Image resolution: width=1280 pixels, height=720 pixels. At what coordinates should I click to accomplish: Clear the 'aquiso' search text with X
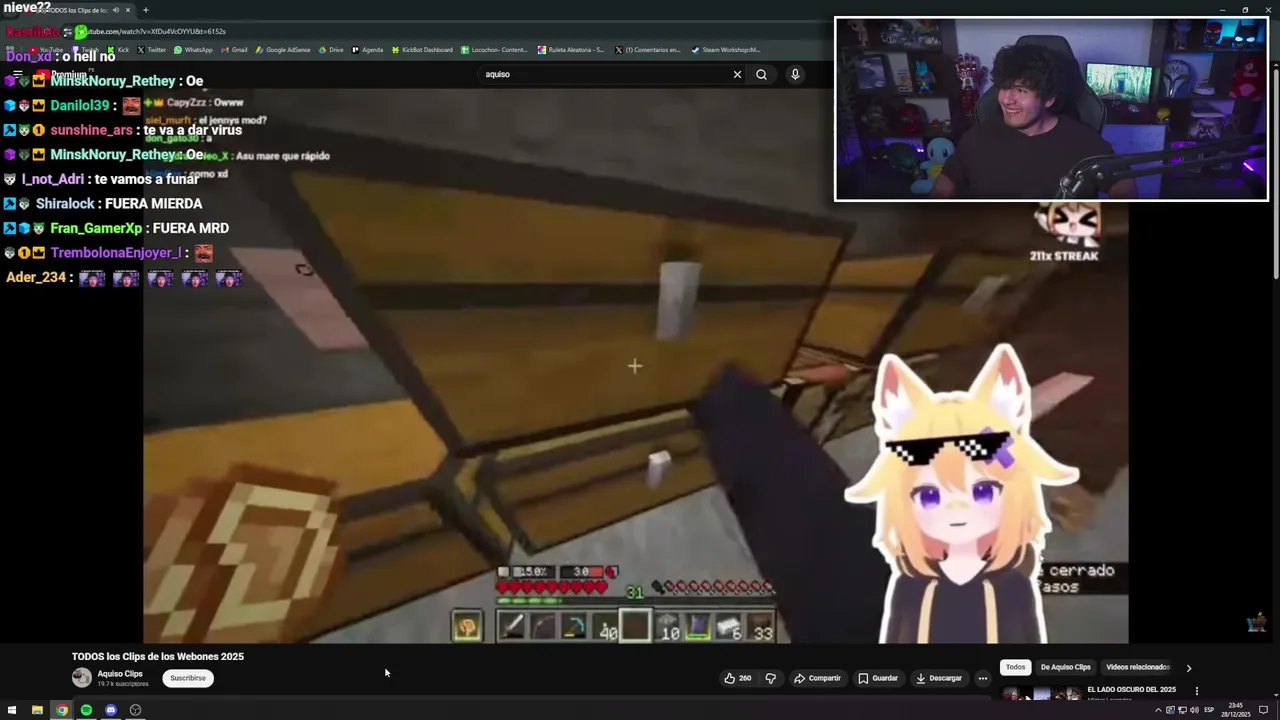[737, 74]
